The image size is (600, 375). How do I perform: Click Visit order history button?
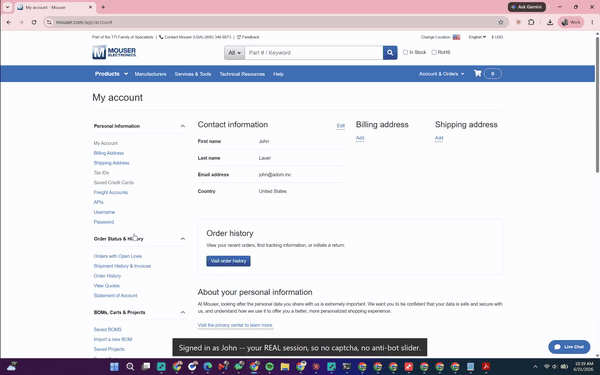(x=228, y=261)
